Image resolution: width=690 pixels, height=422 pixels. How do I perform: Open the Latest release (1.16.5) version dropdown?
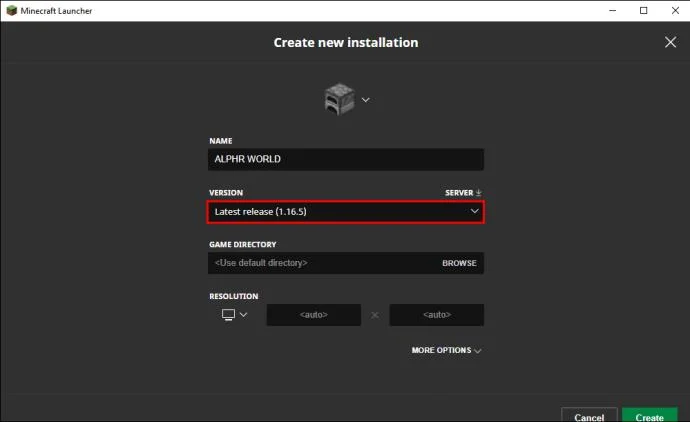pyautogui.click(x=346, y=212)
